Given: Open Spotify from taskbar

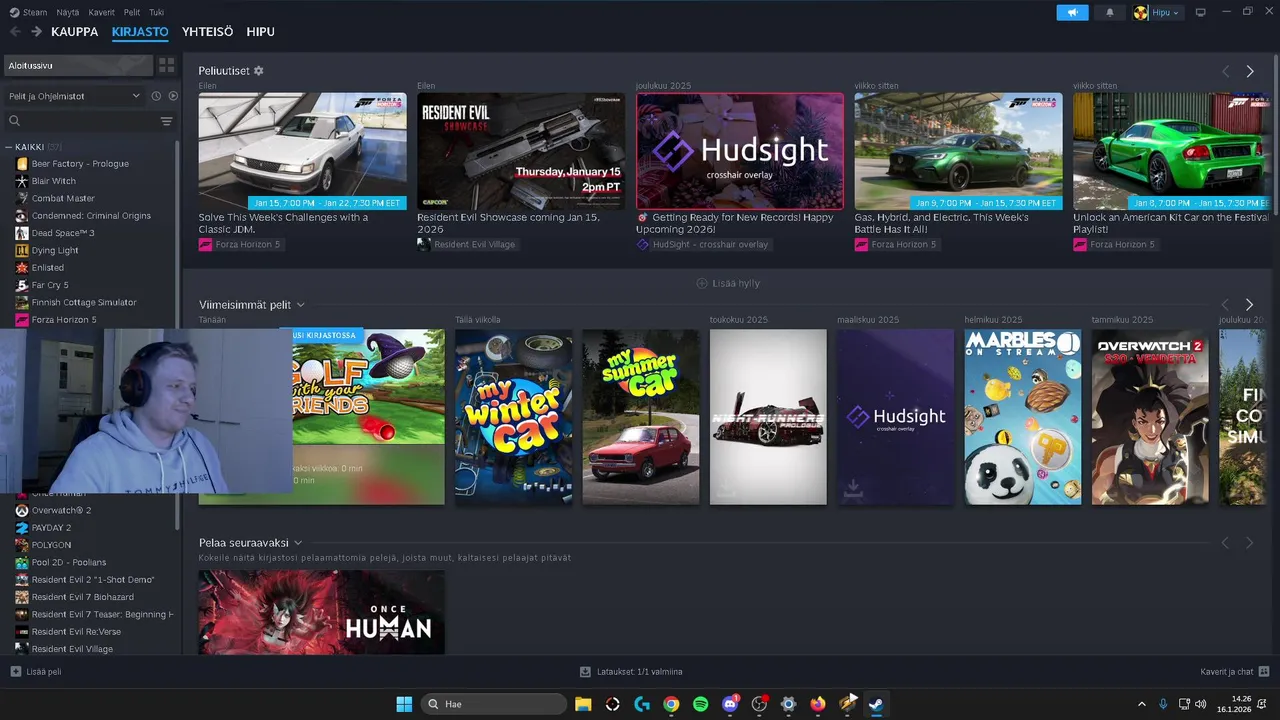Looking at the screenshot, I should [700, 704].
